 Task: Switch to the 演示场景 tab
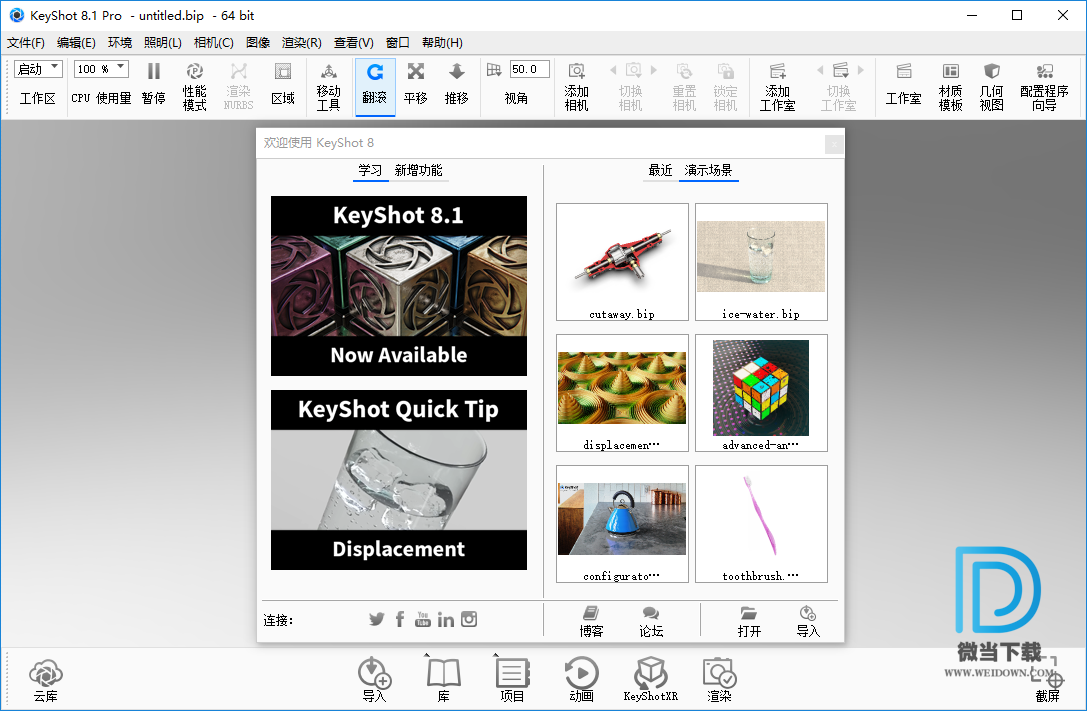[x=708, y=170]
